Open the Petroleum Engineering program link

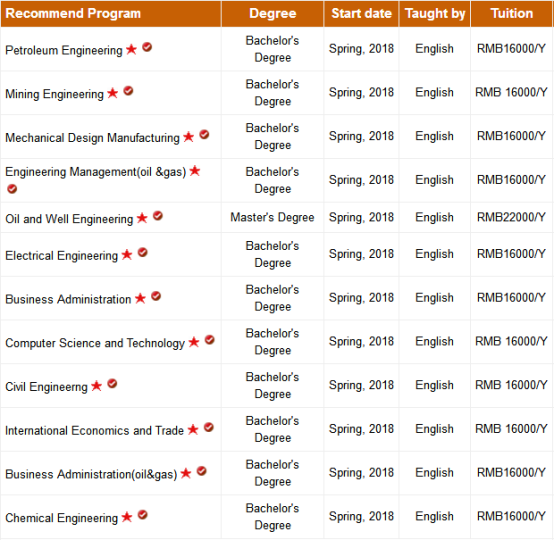pos(64,50)
